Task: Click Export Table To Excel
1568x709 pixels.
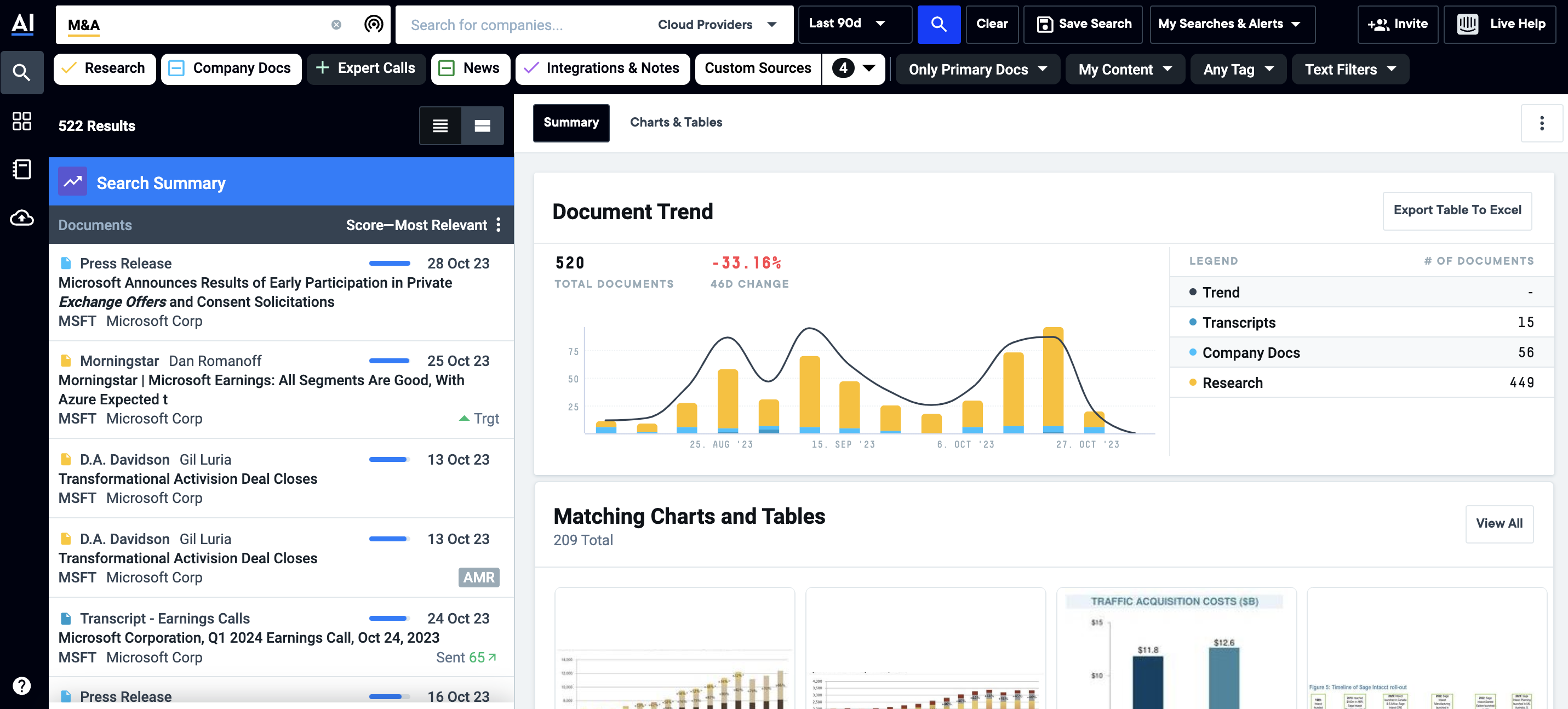Action: pyautogui.click(x=1457, y=210)
